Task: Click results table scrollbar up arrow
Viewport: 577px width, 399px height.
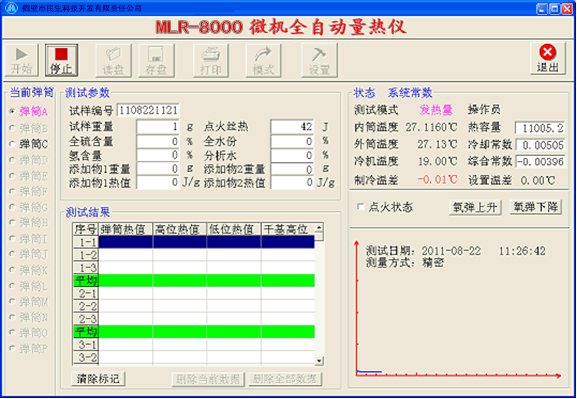Action: click(x=319, y=227)
